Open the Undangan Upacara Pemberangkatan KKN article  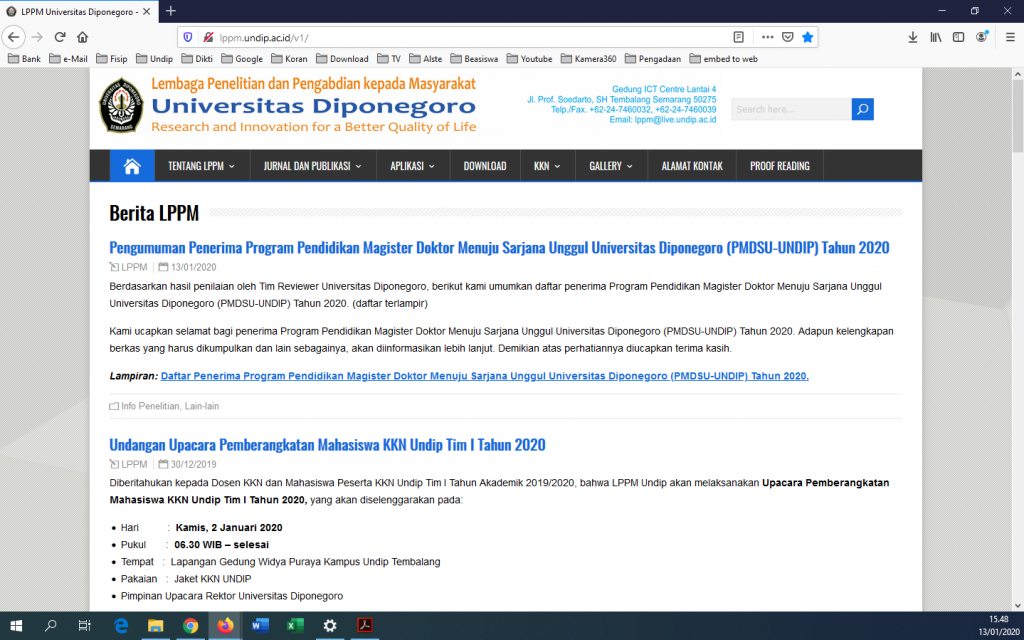coord(327,445)
